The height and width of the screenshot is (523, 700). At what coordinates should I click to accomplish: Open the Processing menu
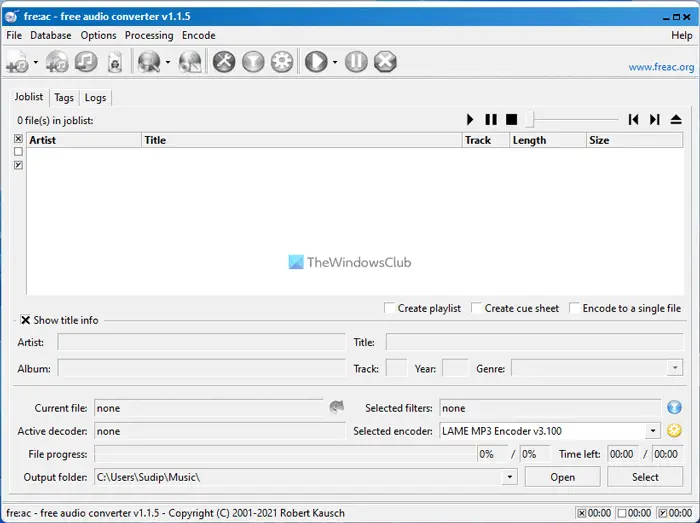[149, 35]
